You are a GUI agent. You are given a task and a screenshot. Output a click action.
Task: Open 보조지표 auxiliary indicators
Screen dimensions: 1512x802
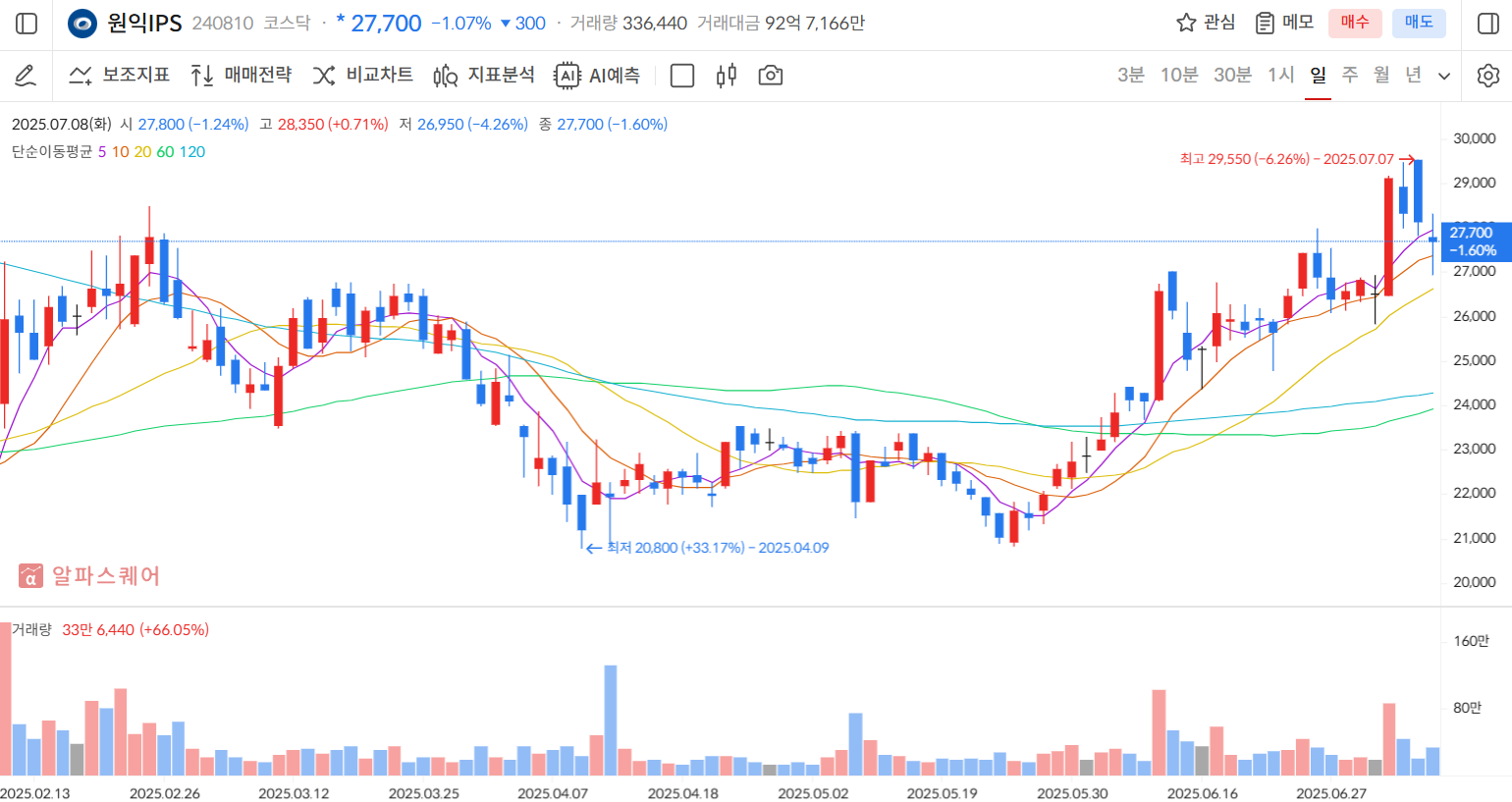(119, 76)
